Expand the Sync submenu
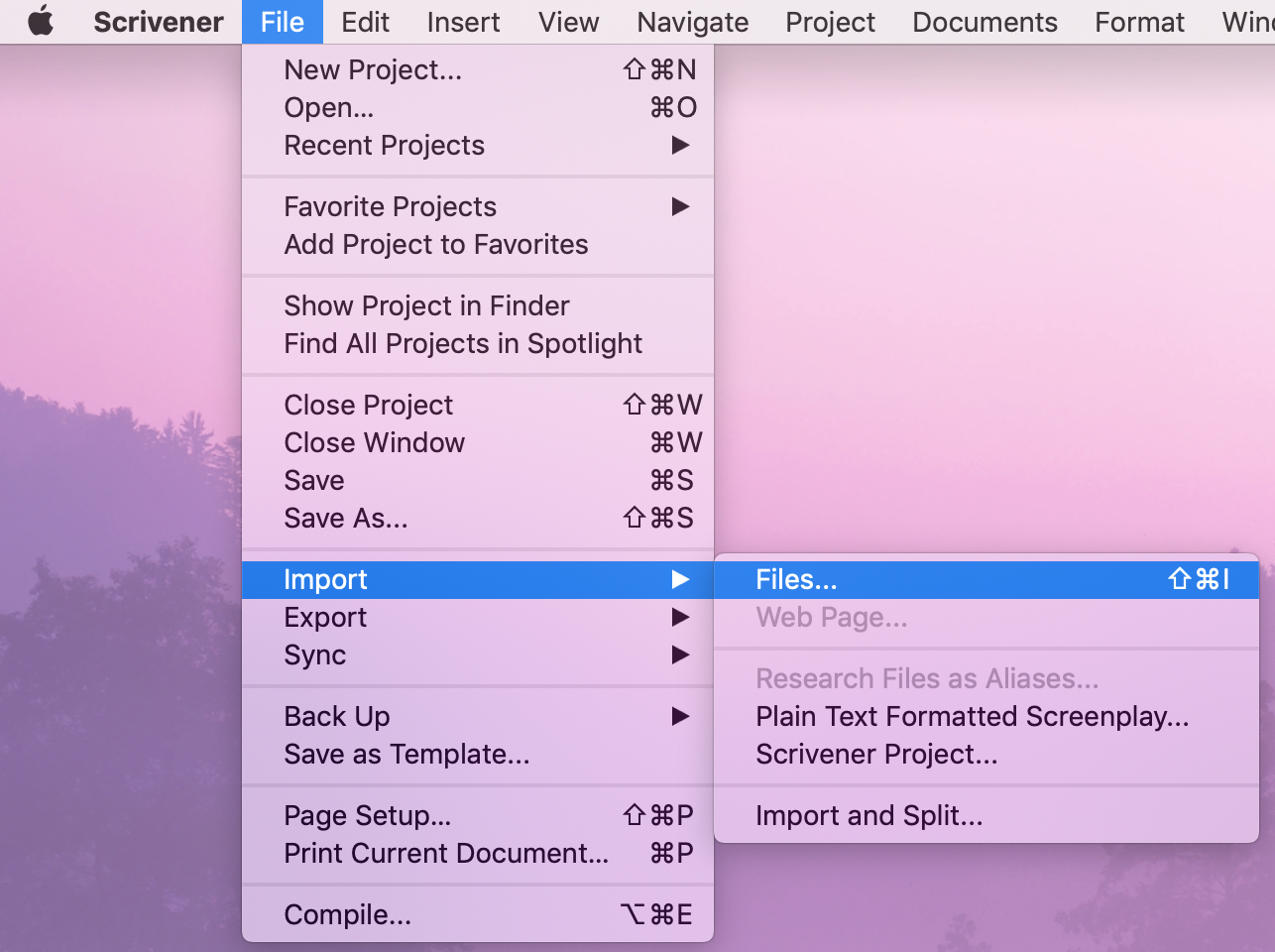Image resolution: width=1275 pixels, height=952 pixels. tap(478, 654)
